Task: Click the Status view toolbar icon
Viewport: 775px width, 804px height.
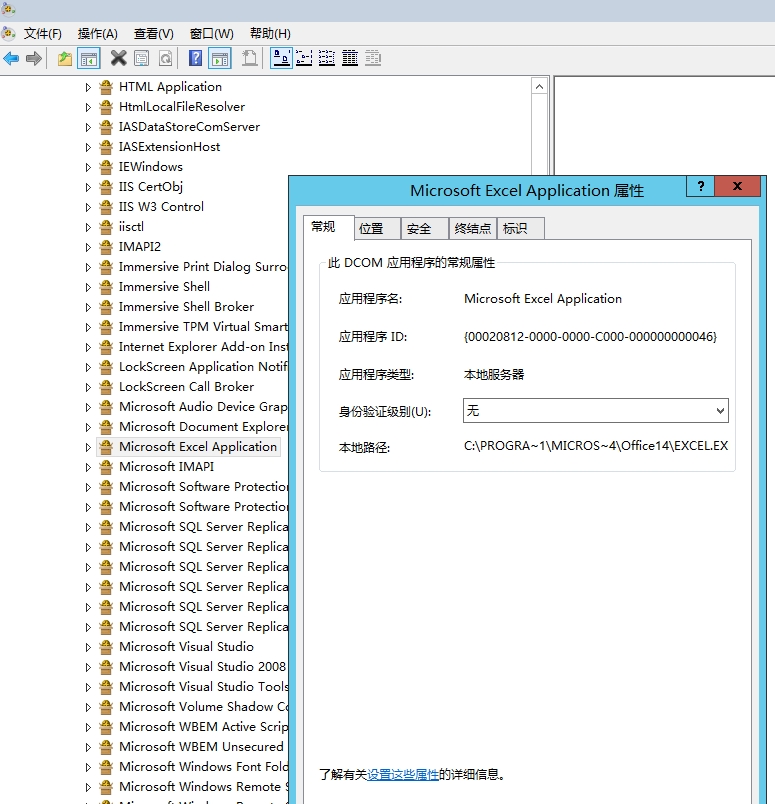Action: coord(373,58)
